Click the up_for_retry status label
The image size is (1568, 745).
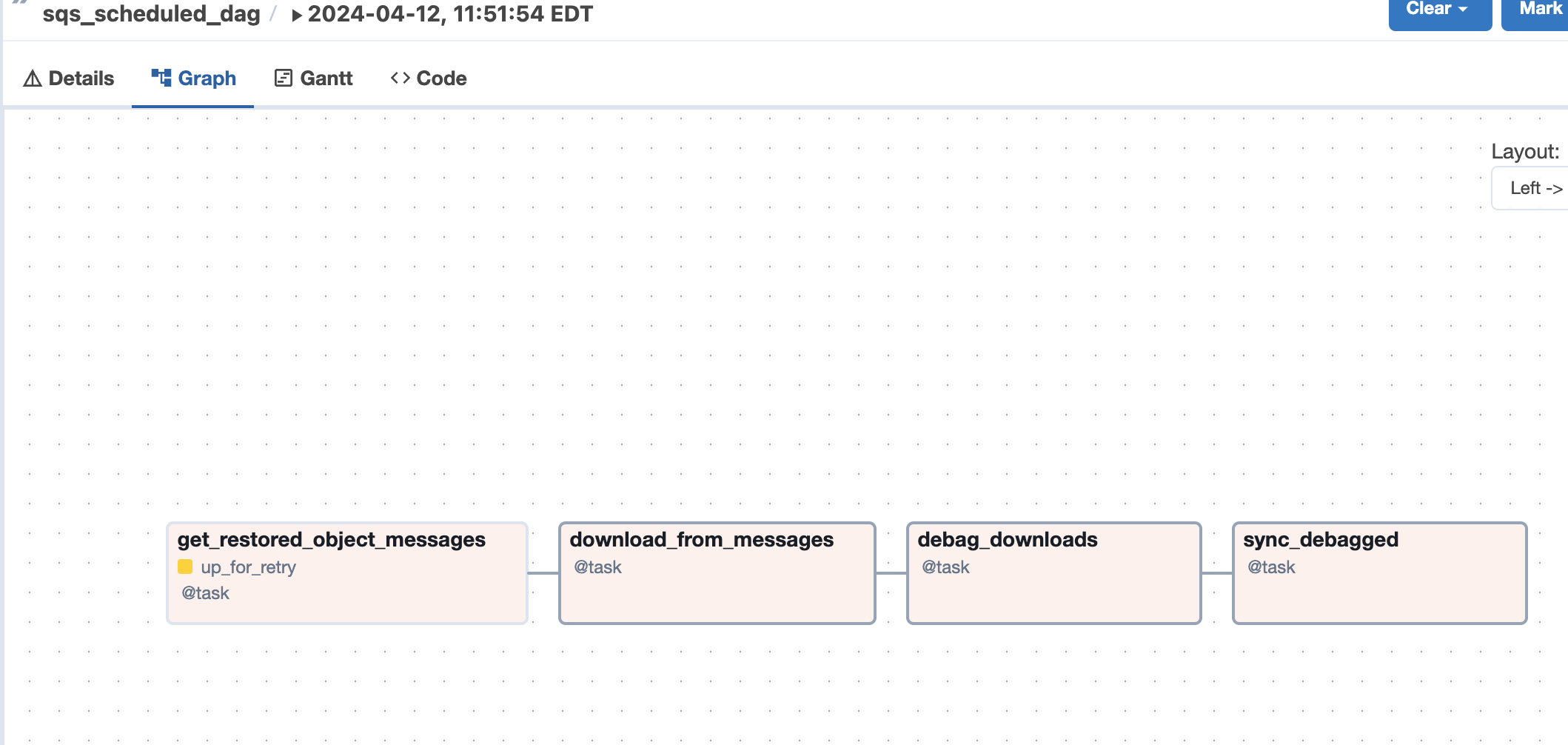click(x=248, y=567)
